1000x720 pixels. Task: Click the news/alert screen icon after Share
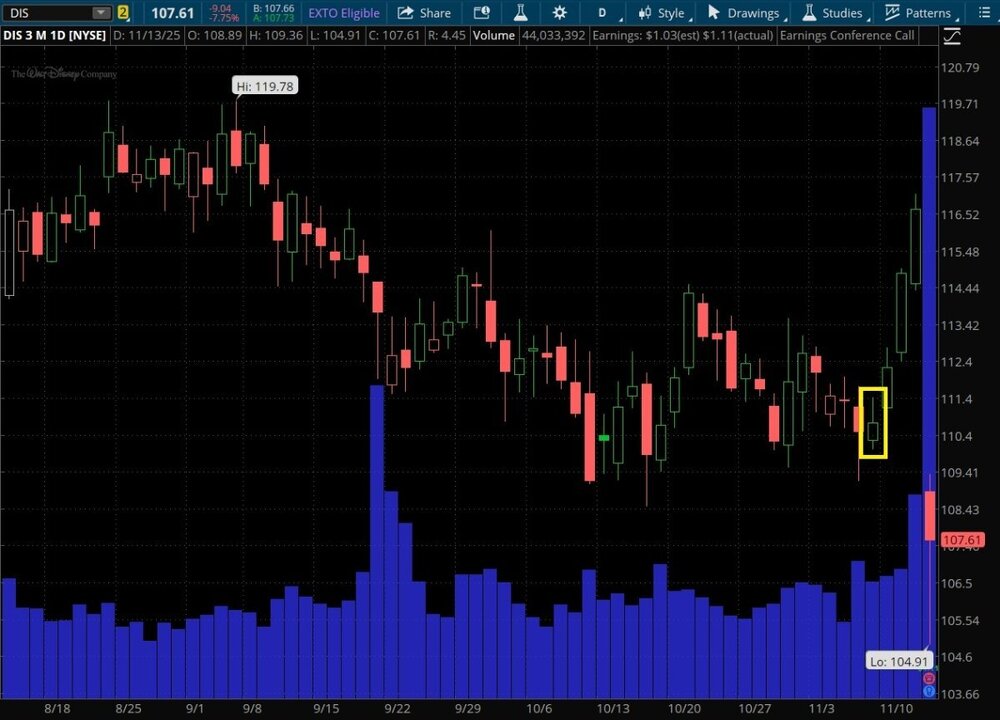point(482,13)
